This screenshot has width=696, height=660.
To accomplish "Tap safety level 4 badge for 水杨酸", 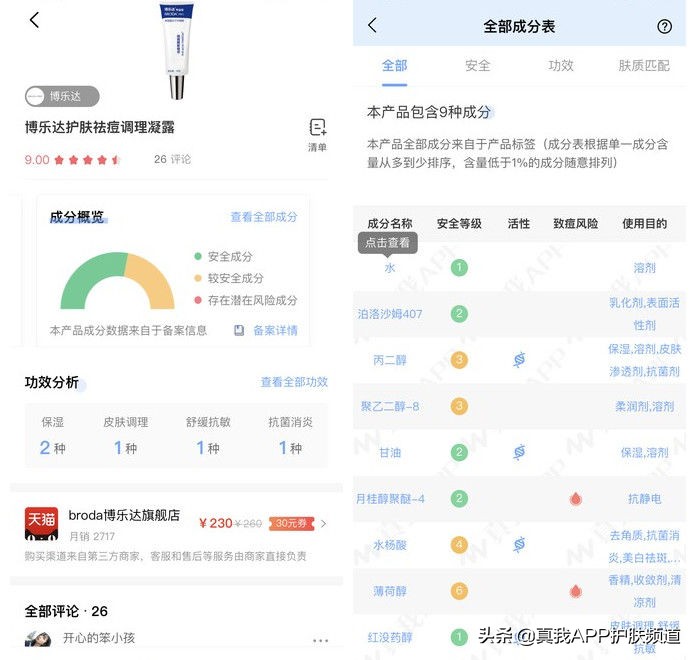I will [x=459, y=545].
